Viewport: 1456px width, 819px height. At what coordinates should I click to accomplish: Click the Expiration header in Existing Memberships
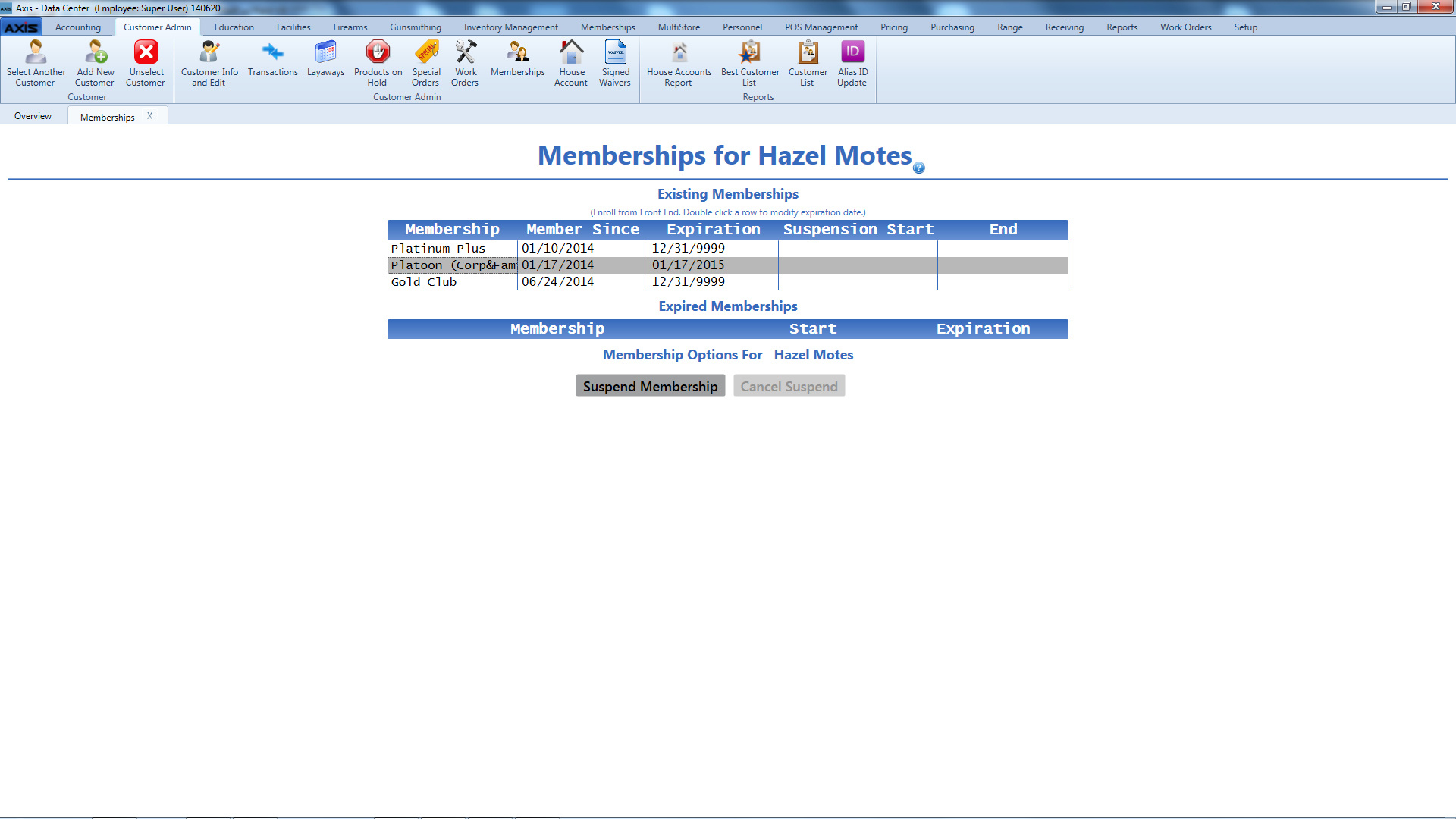713,230
